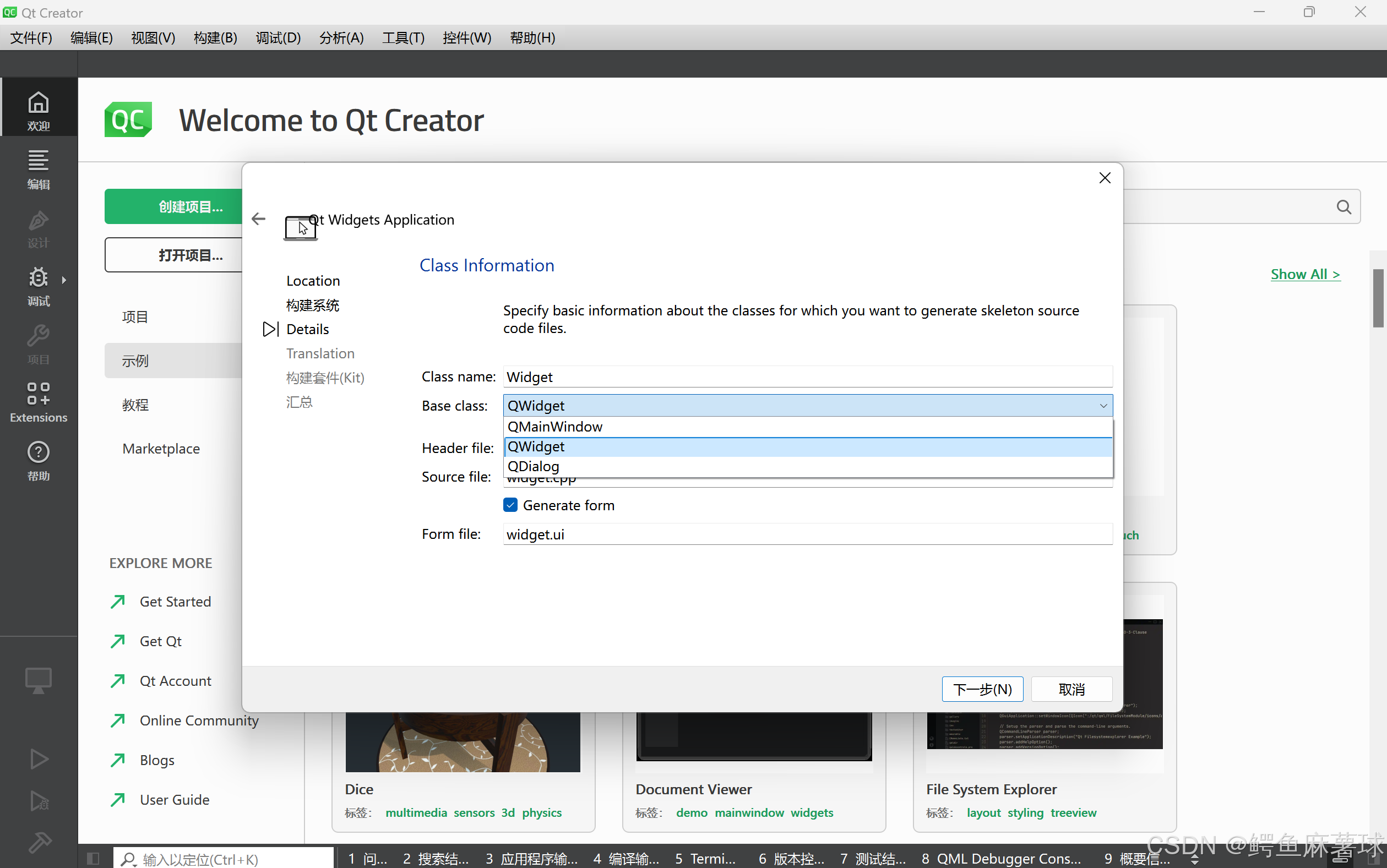Toggle the left sidebar icon in status bar
Screen dimensions: 1387x868
(93, 858)
